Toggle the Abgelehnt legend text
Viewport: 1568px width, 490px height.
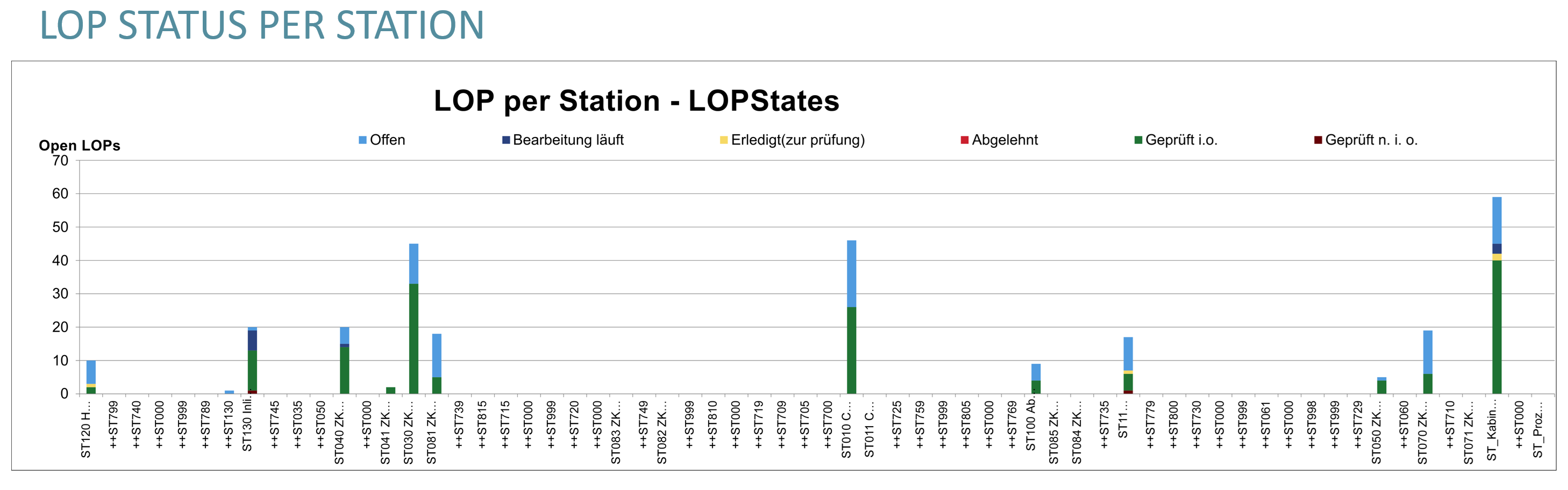click(x=1004, y=140)
